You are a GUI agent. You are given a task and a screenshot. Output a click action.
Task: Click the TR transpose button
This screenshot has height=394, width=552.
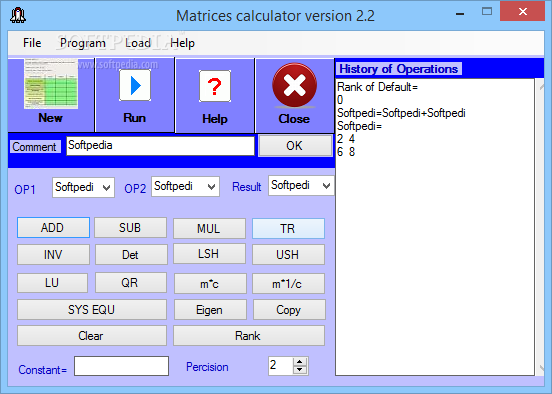(x=288, y=229)
